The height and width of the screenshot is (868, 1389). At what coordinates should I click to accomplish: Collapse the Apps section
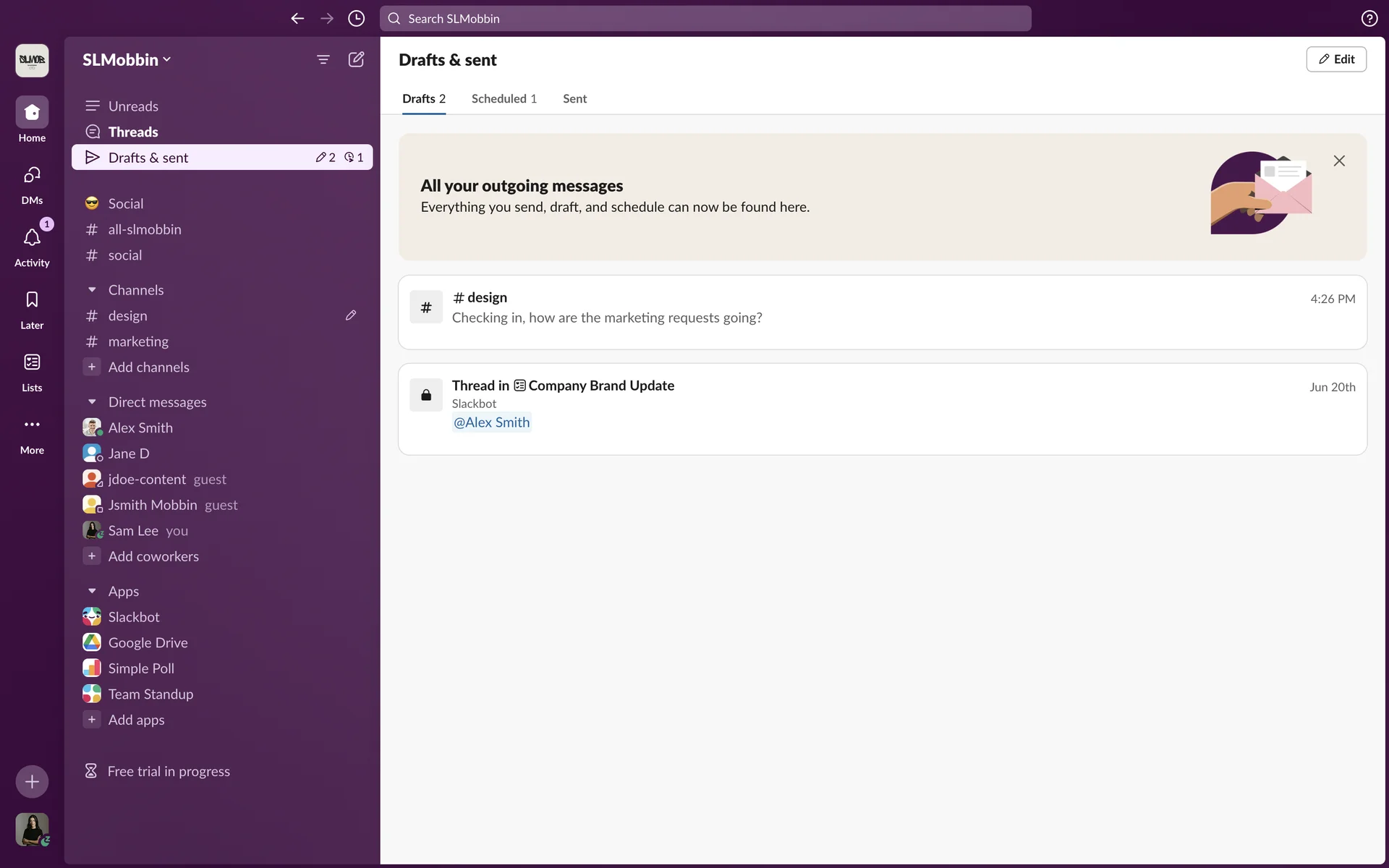92,592
